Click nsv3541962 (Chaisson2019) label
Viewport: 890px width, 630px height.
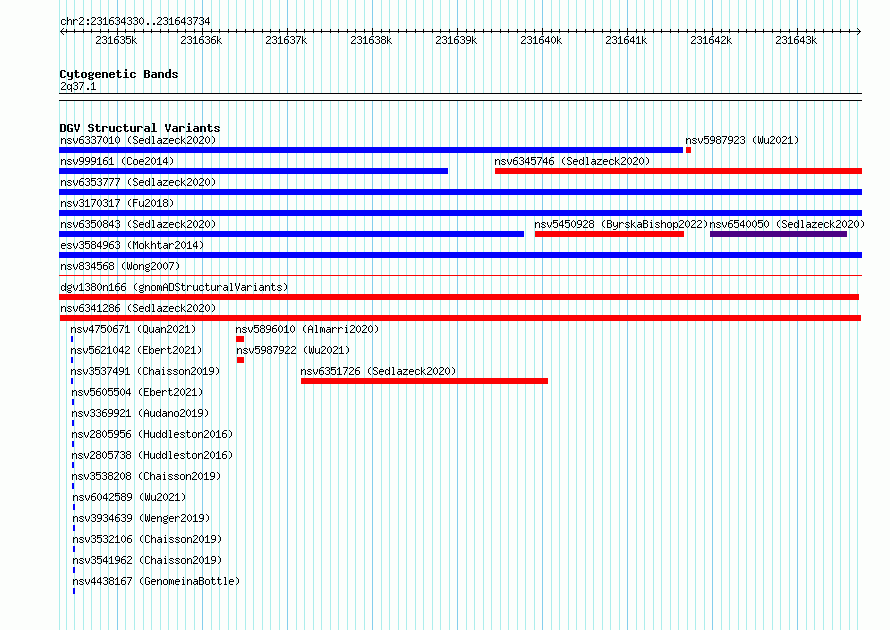pyautogui.click(x=146, y=560)
